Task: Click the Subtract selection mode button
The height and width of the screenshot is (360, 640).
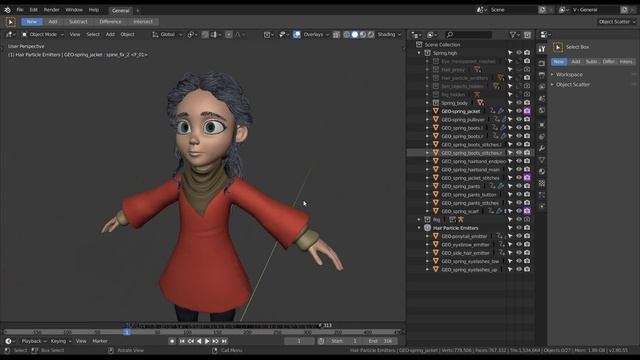Action: (x=78, y=22)
